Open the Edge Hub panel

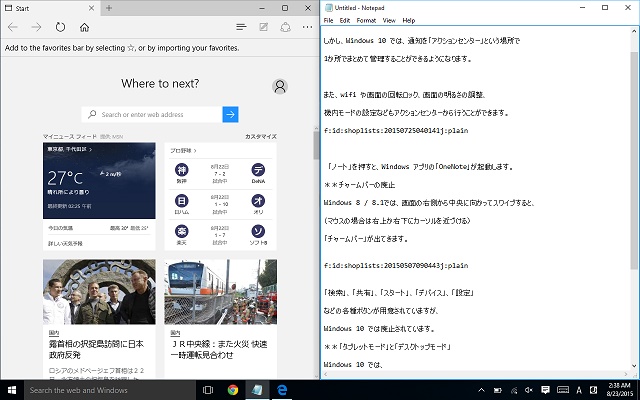(x=241, y=27)
